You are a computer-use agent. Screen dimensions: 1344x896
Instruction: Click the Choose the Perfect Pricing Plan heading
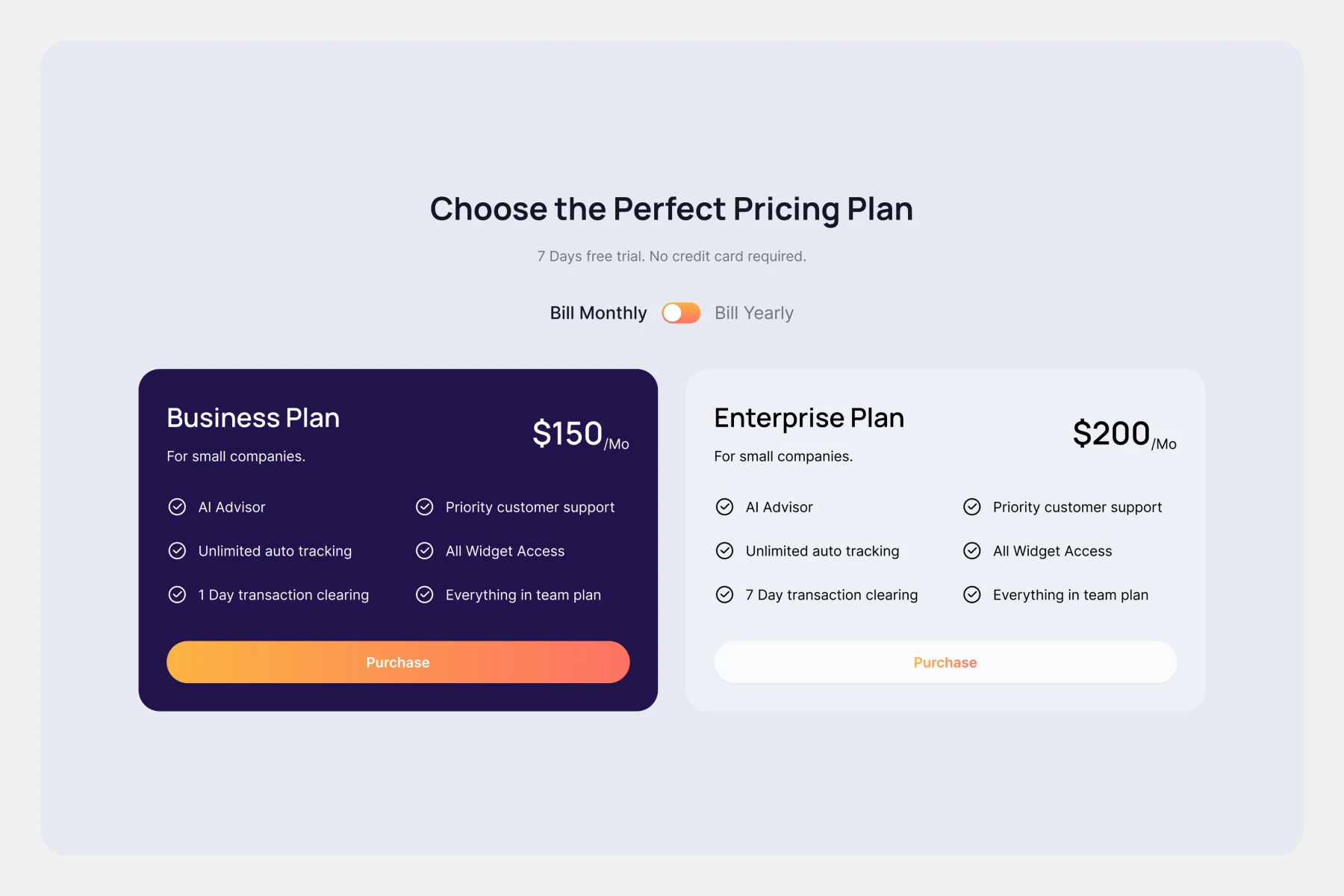[x=671, y=209]
